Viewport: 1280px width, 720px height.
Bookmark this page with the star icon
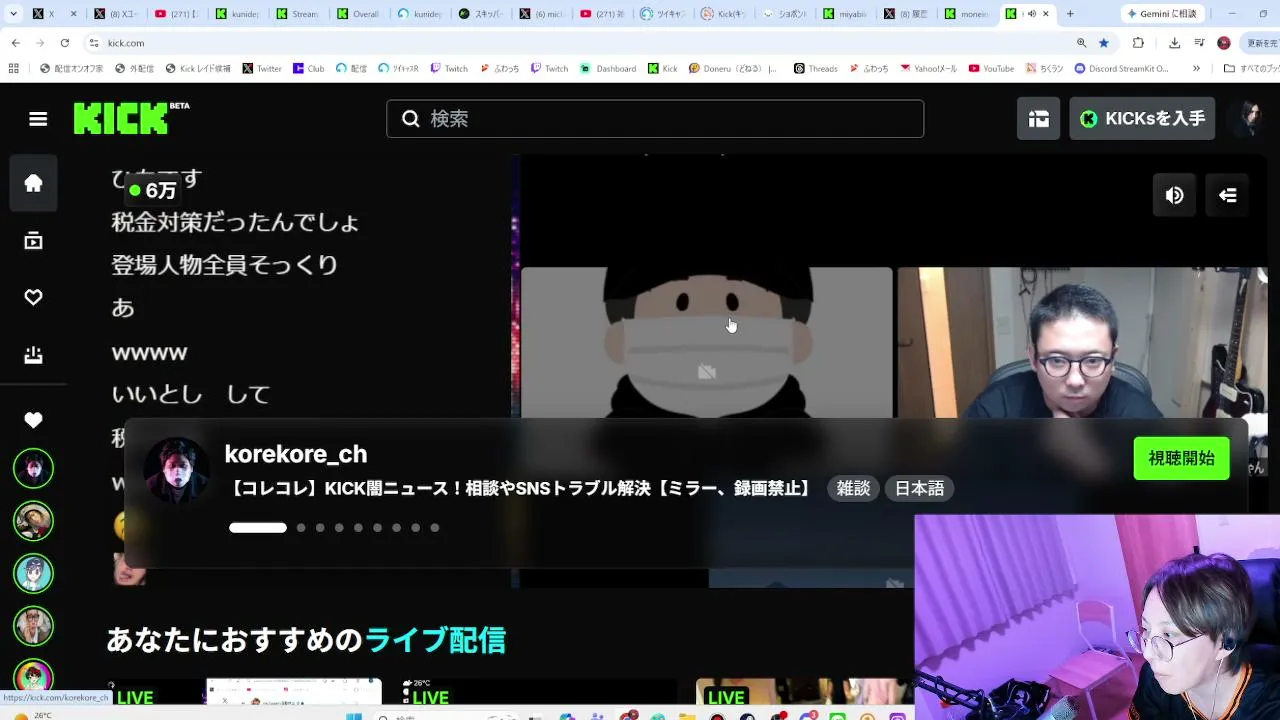tap(1104, 43)
